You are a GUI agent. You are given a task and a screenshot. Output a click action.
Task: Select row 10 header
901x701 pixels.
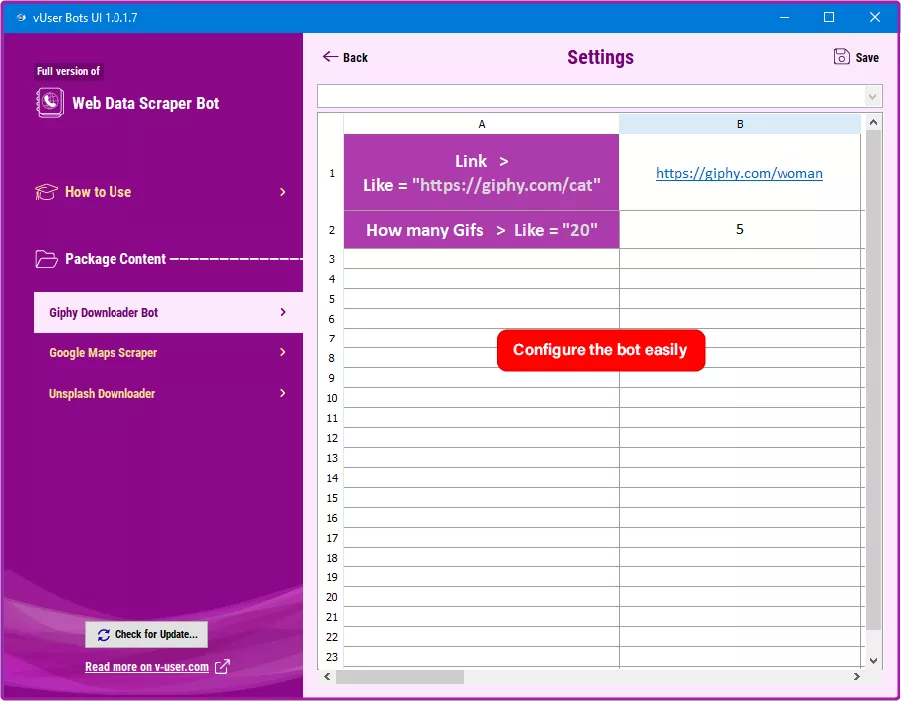[x=332, y=398]
